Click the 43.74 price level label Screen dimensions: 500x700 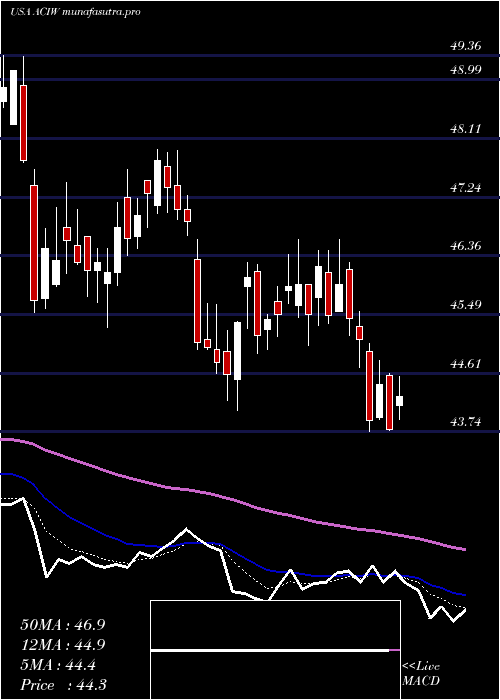click(466, 422)
